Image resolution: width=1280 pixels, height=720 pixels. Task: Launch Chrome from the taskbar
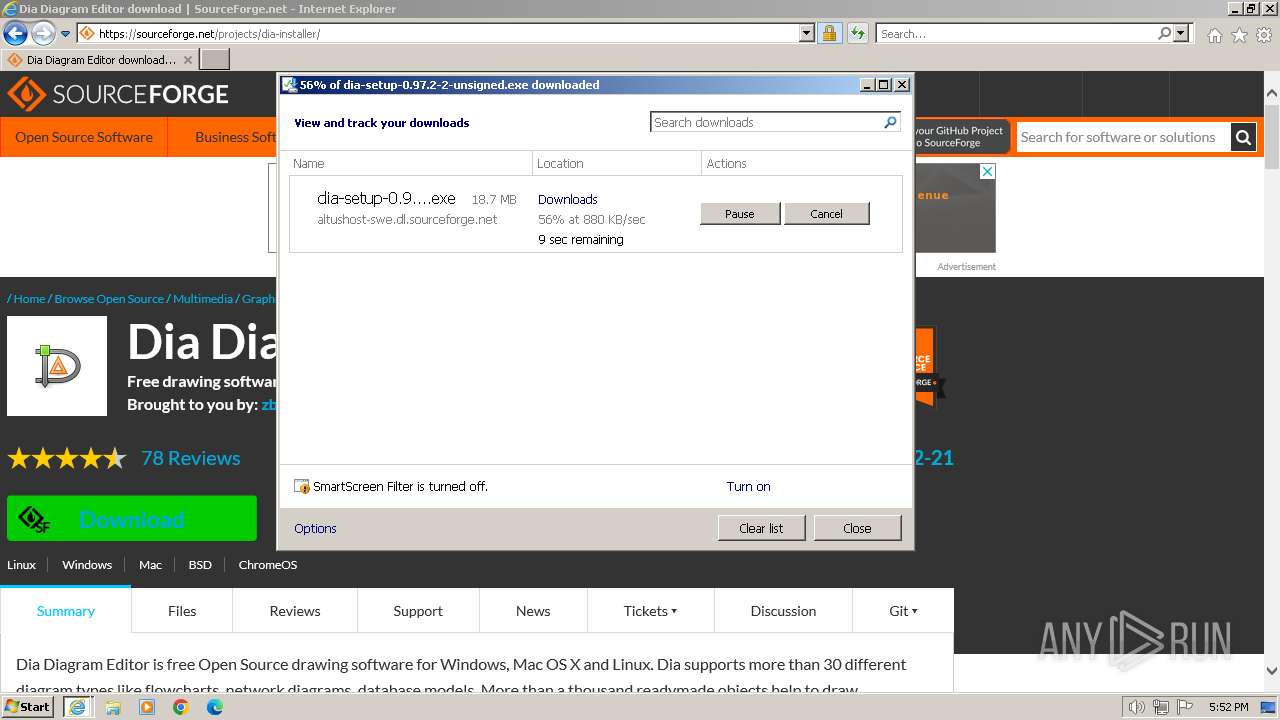pos(181,707)
